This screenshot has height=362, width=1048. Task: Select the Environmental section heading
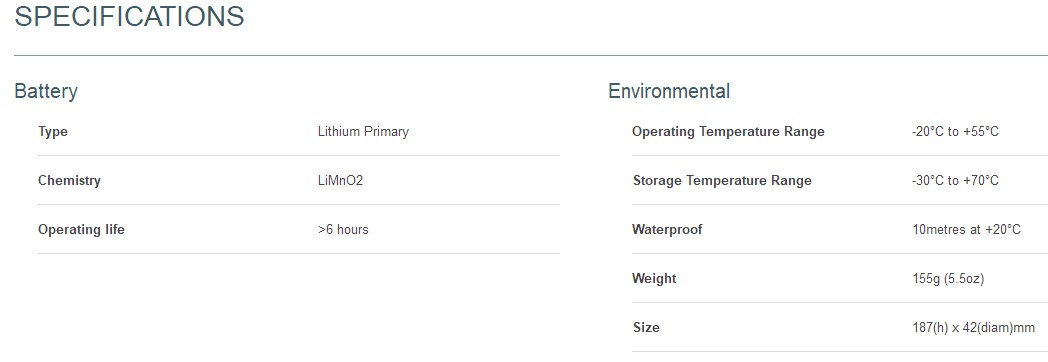click(669, 91)
